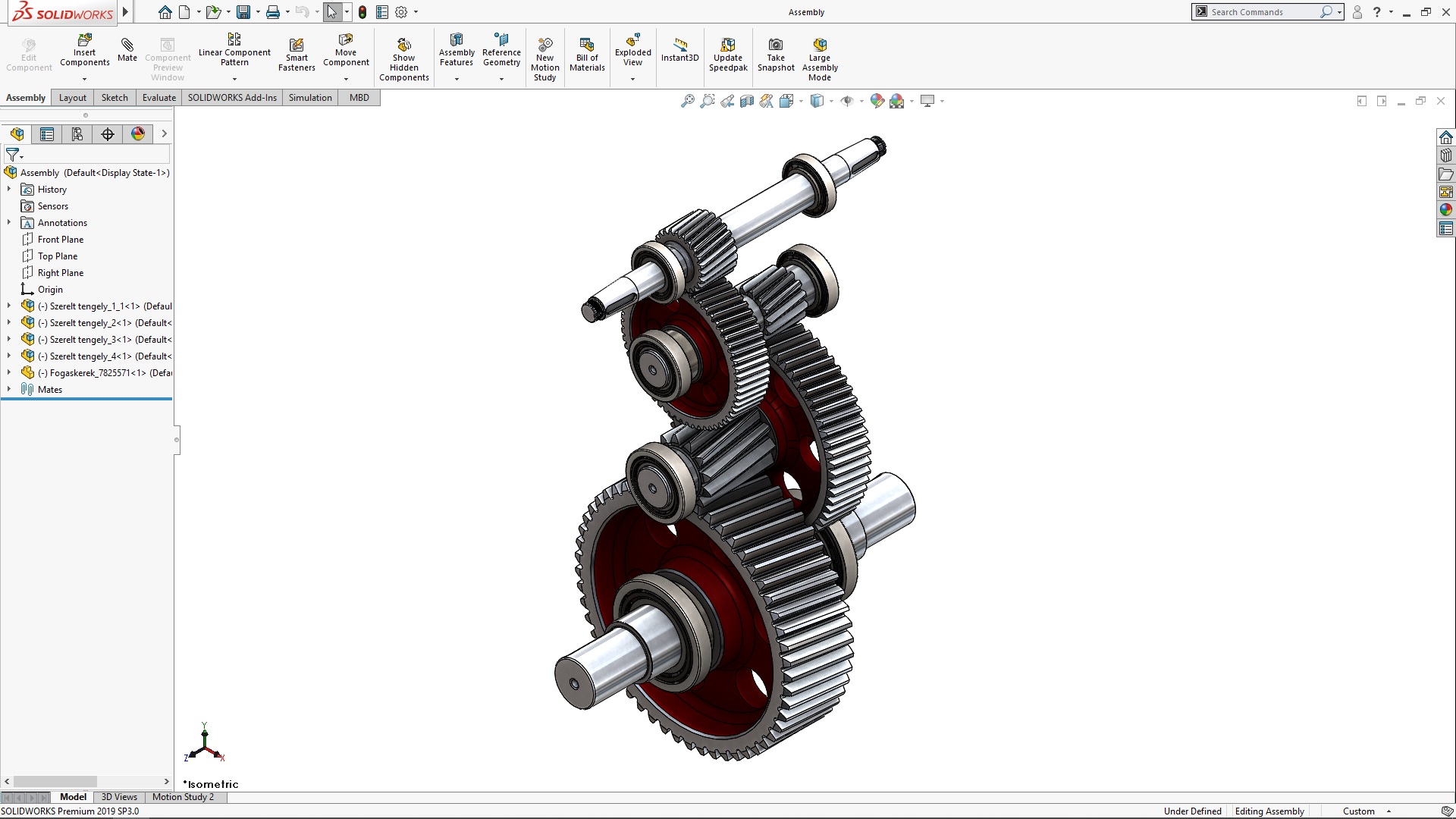
Task: Expand the Mates folder
Action: [x=9, y=389]
